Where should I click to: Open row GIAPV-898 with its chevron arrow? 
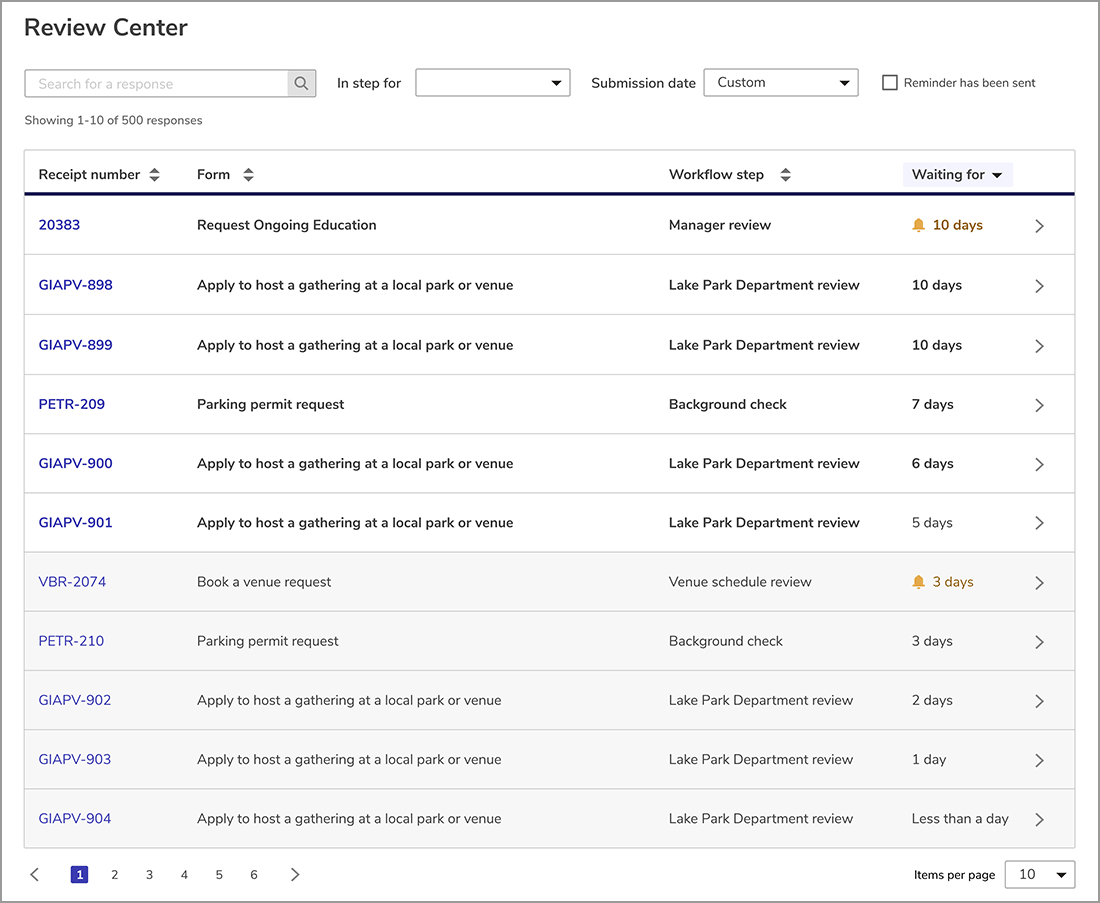(1040, 286)
